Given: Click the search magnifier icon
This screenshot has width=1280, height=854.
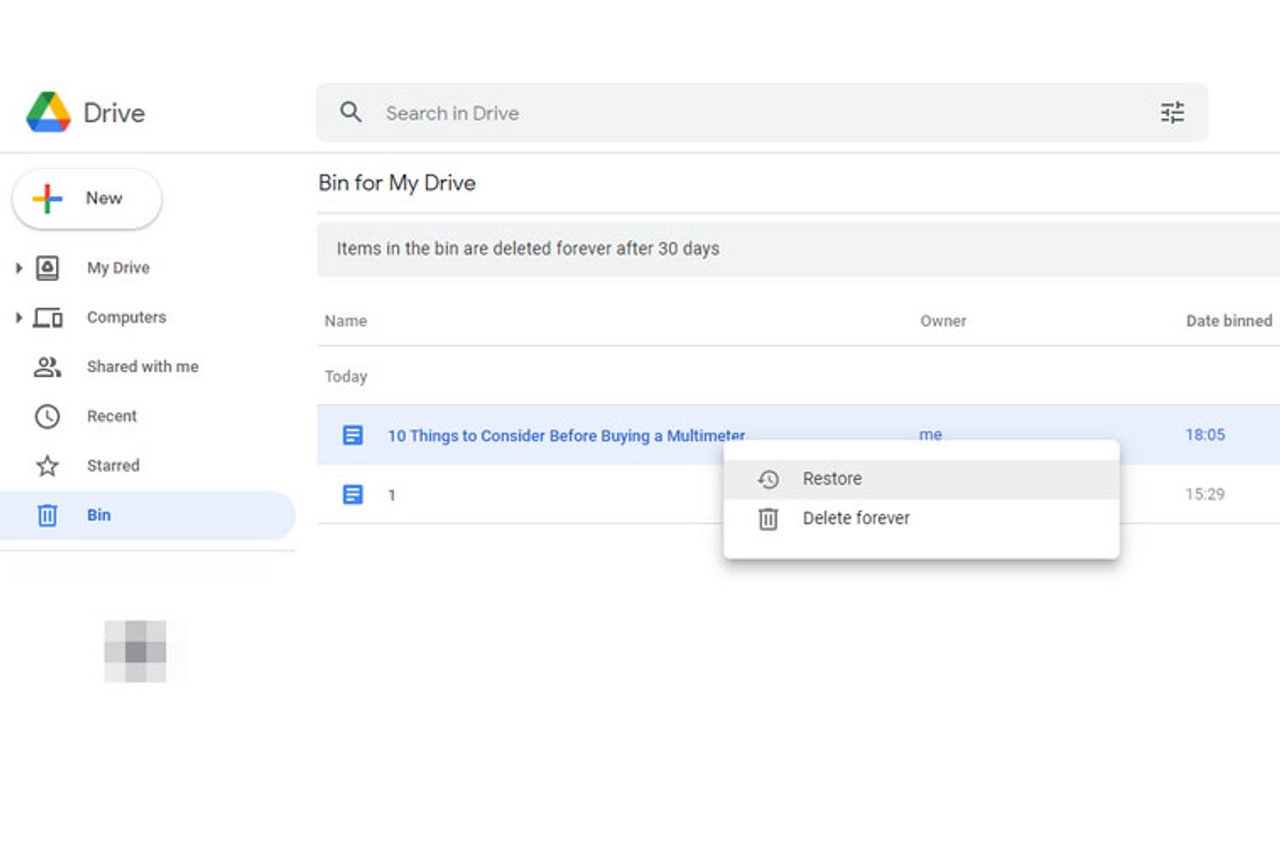Looking at the screenshot, I should click(x=350, y=112).
